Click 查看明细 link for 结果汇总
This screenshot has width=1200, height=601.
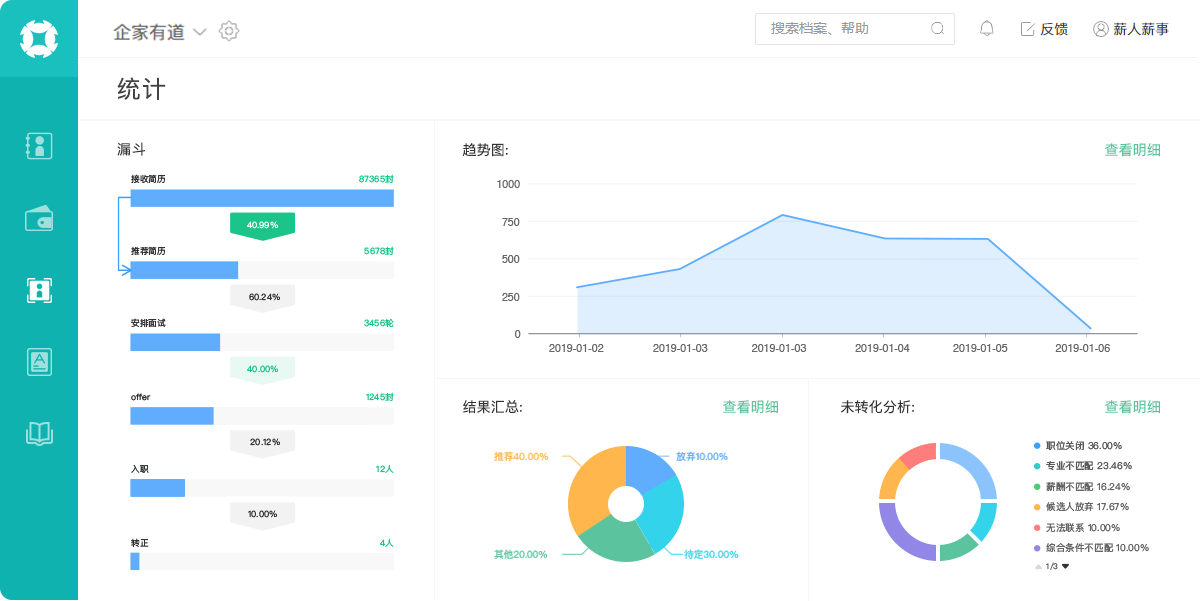coord(750,407)
